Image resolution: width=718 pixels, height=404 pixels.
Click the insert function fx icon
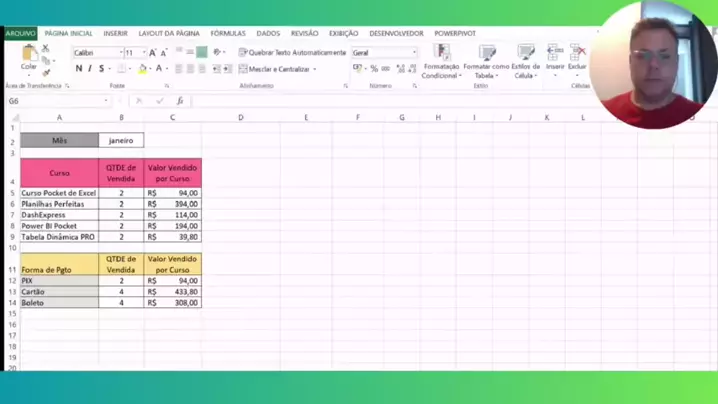point(180,101)
